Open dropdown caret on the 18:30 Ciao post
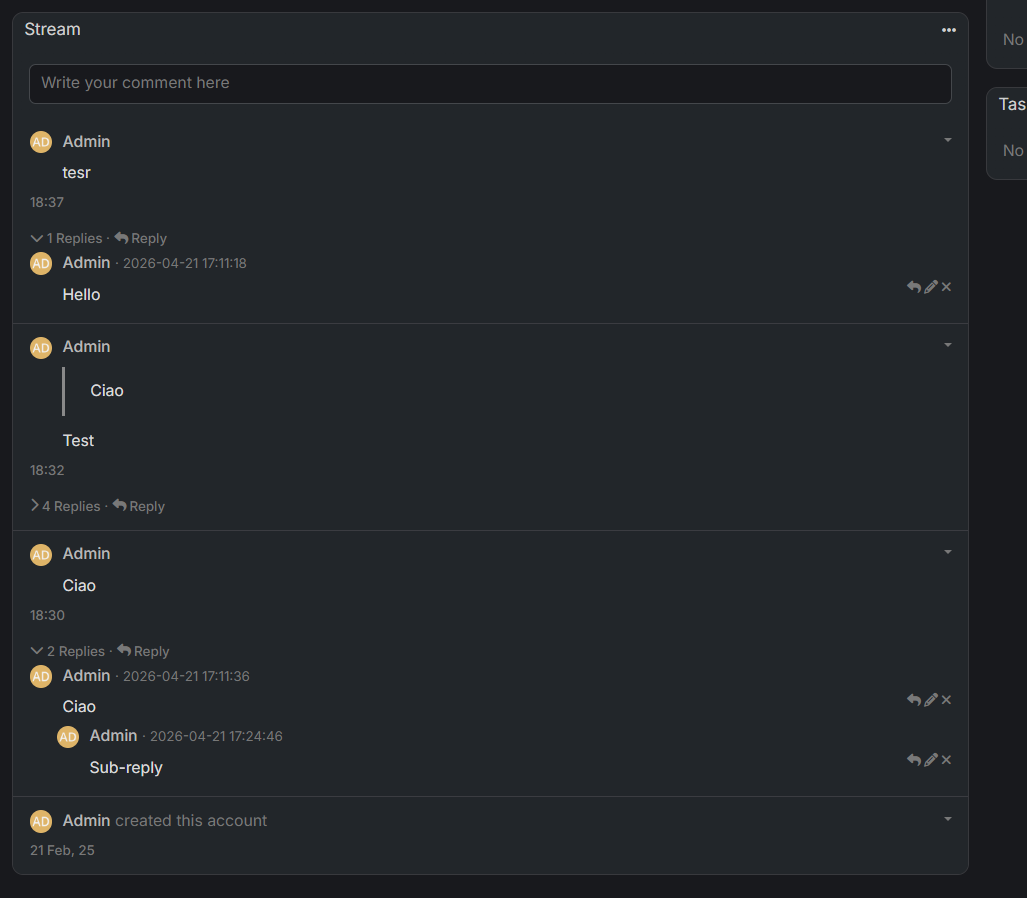The width and height of the screenshot is (1027, 898). click(x=948, y=552)
